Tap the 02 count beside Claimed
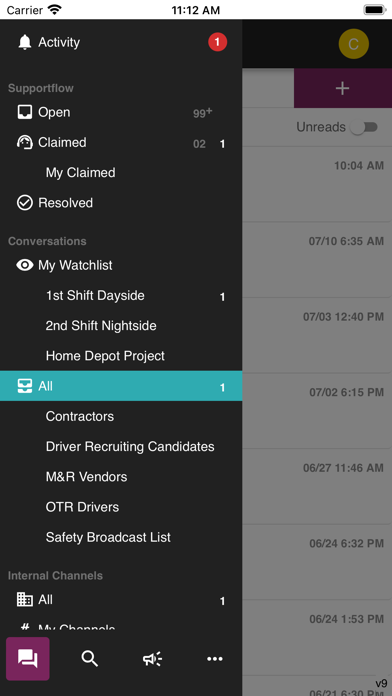 pyautogui.click(x=199, y=144)
